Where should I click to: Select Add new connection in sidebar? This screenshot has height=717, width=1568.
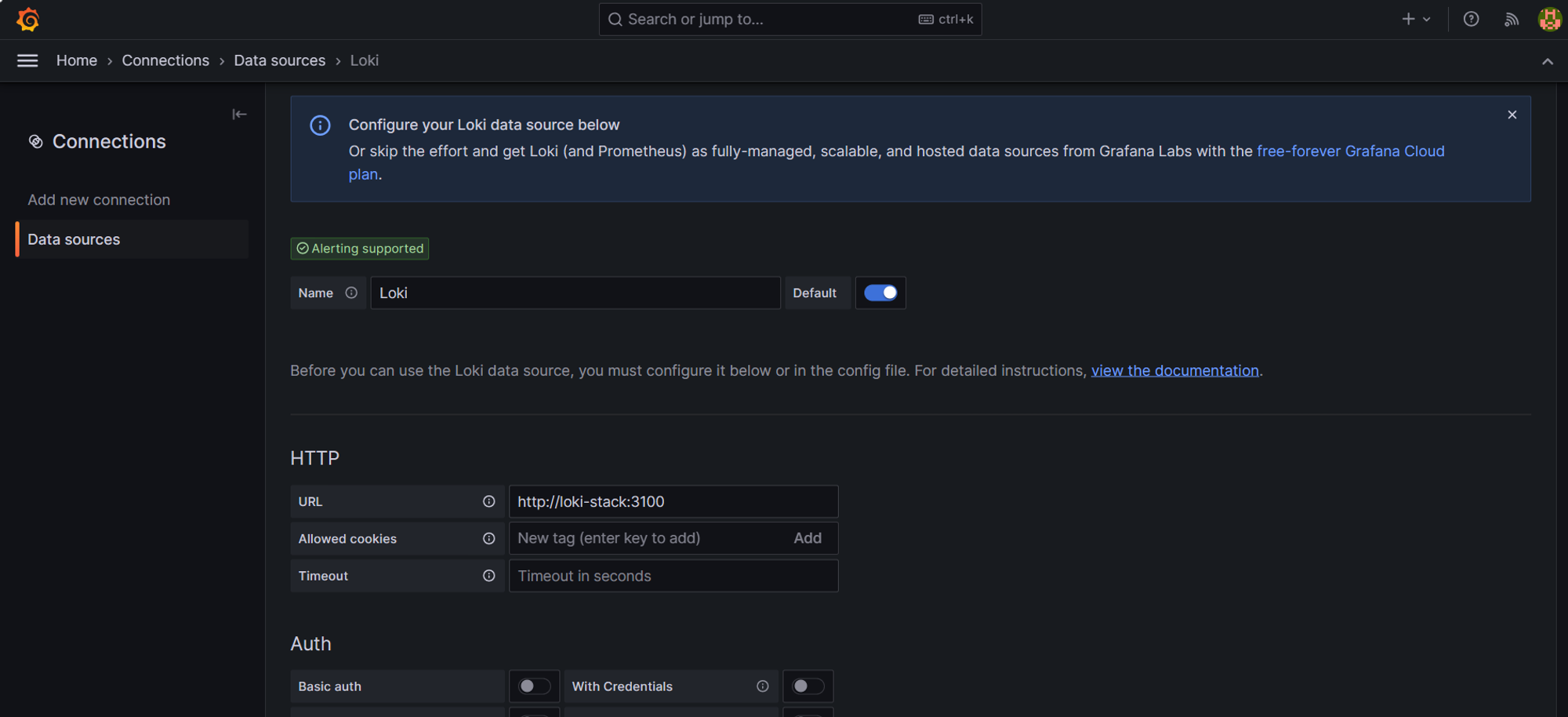click(99, 200)
